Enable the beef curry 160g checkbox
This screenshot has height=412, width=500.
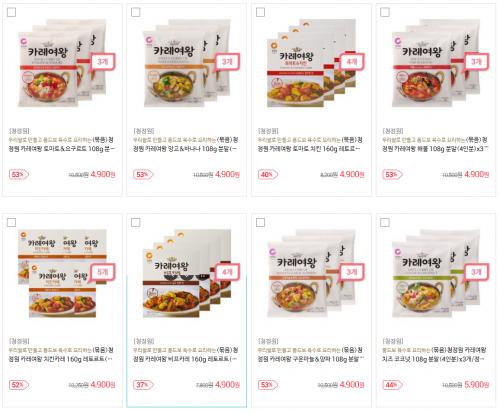point(136,222)
